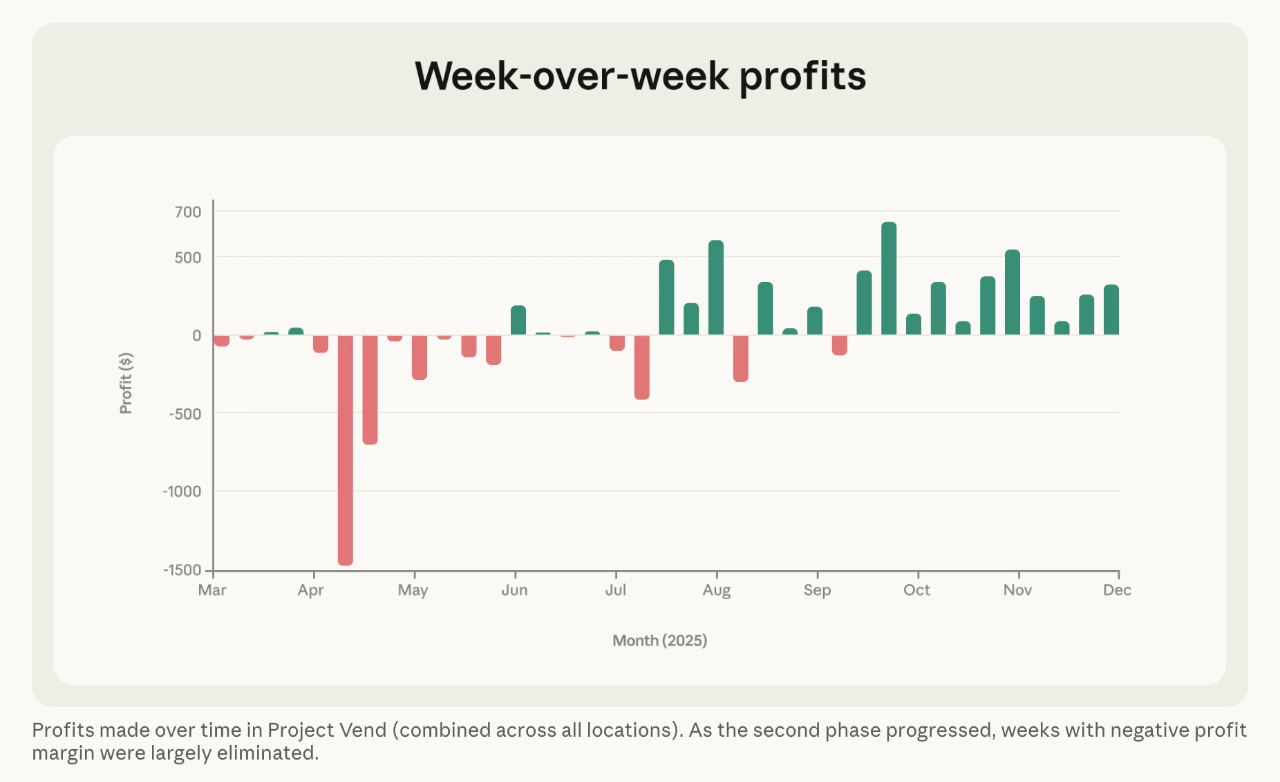Click the chart title "Week-over-week profits"

pyautogui.click(x=640, y=76)
